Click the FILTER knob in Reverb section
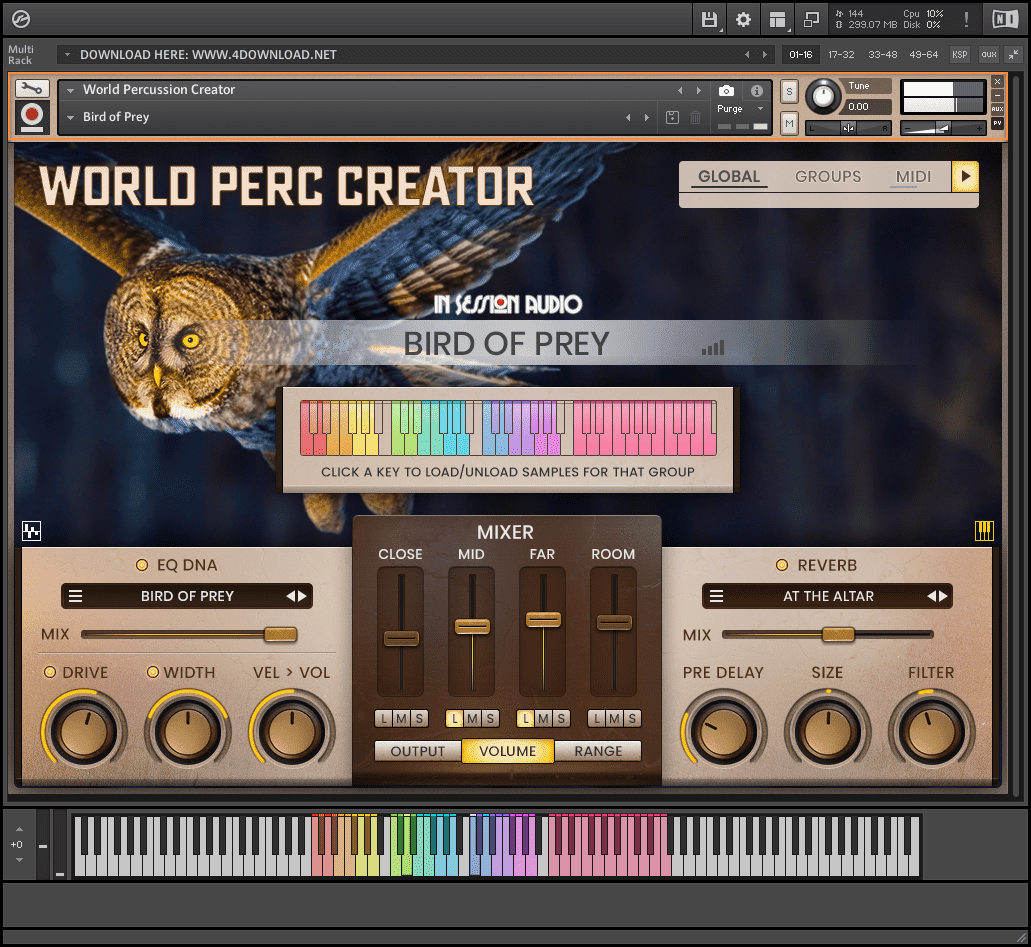Screen dimensions: 1031x947 pos(931,731)
